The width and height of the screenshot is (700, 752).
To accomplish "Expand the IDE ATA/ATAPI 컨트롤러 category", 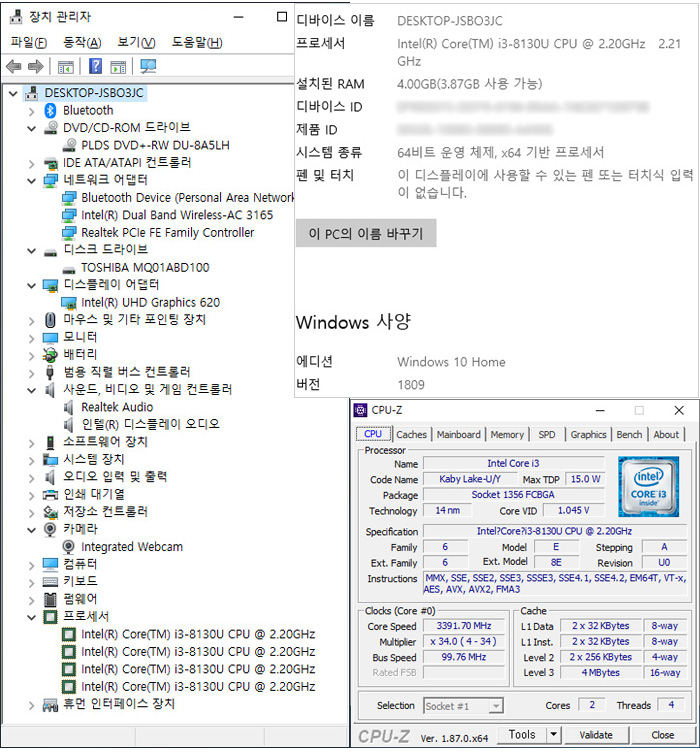I will 32,164.
